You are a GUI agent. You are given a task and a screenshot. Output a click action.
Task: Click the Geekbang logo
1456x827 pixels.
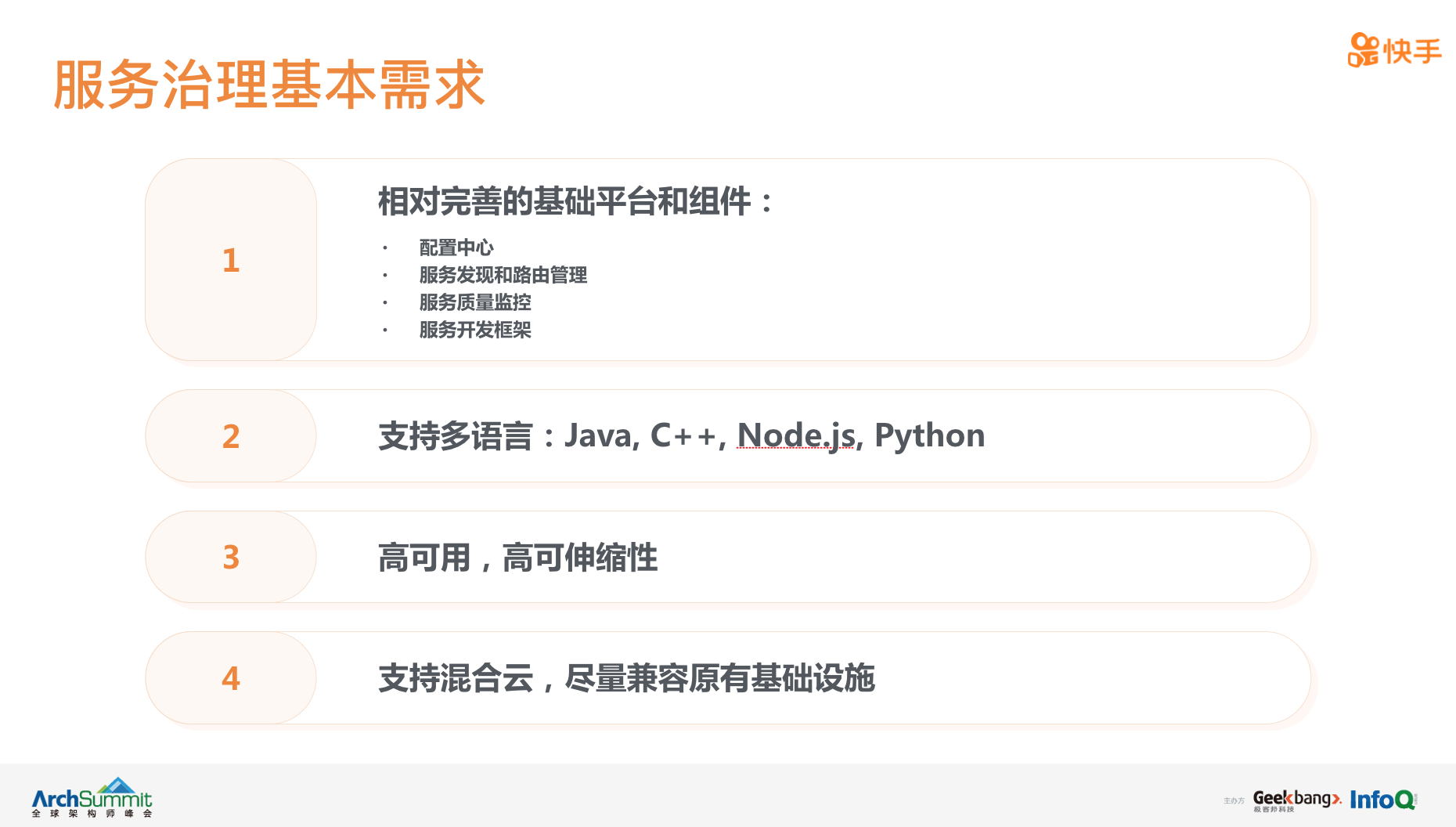click(x=1296, y=799)
